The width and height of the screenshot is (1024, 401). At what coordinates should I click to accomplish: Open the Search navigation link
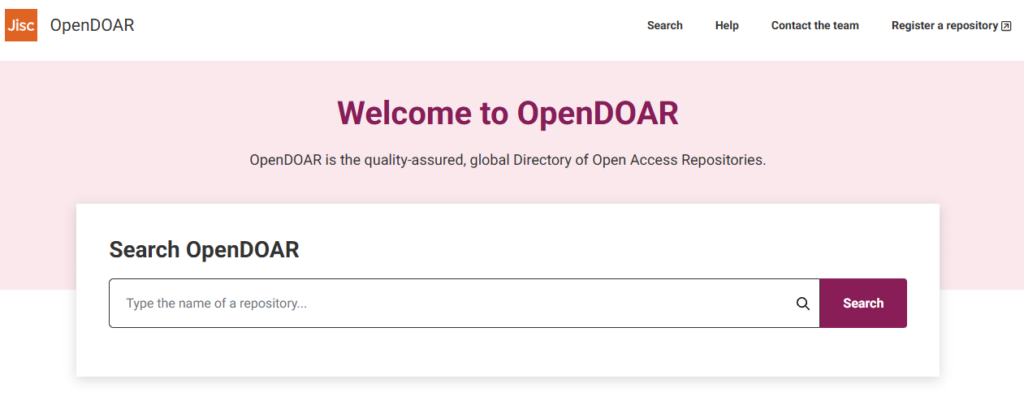[665, 25]
